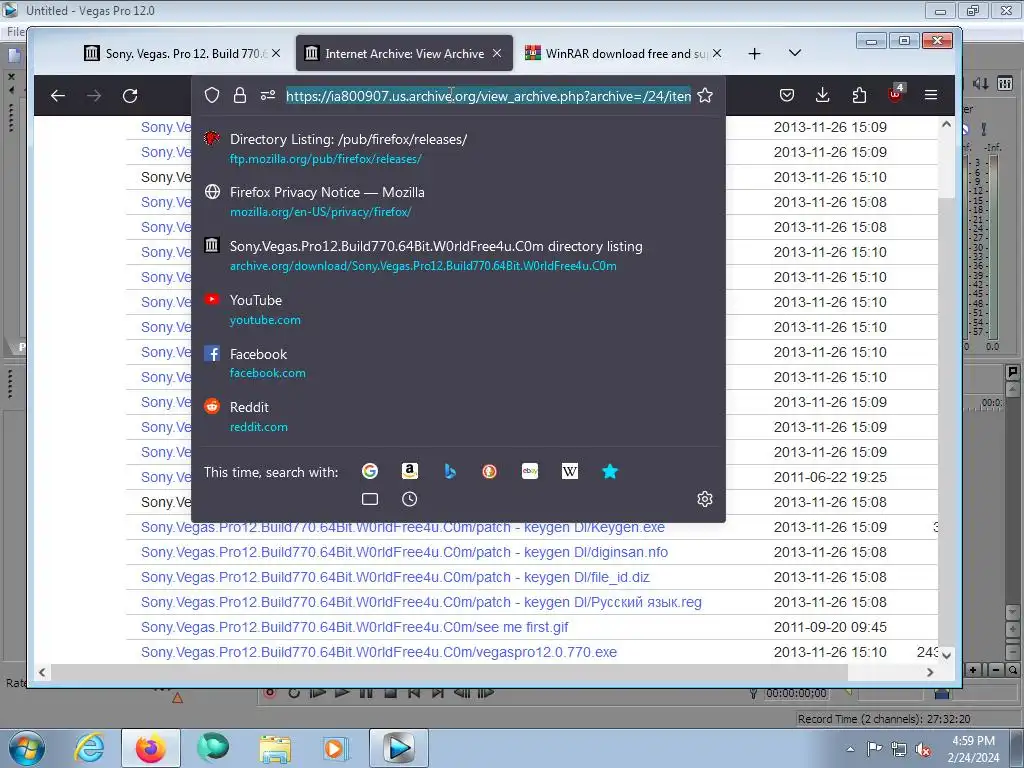Open Русский язык.reg file link
Screen dimensions: 1024x768
point(421,602)
